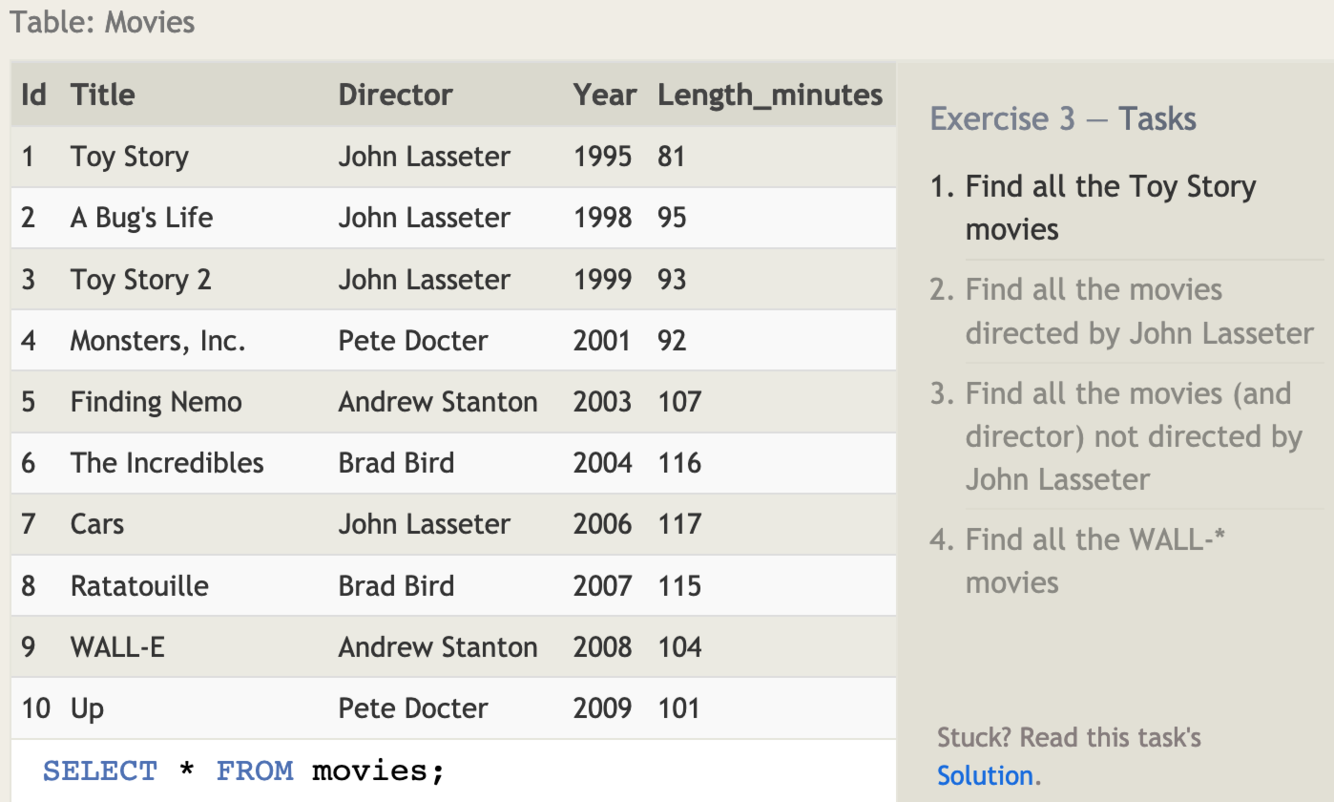Select task 1 Find all the Toy Story movies
This screenshot has width=1334, height=802.
pos(1110,208)
